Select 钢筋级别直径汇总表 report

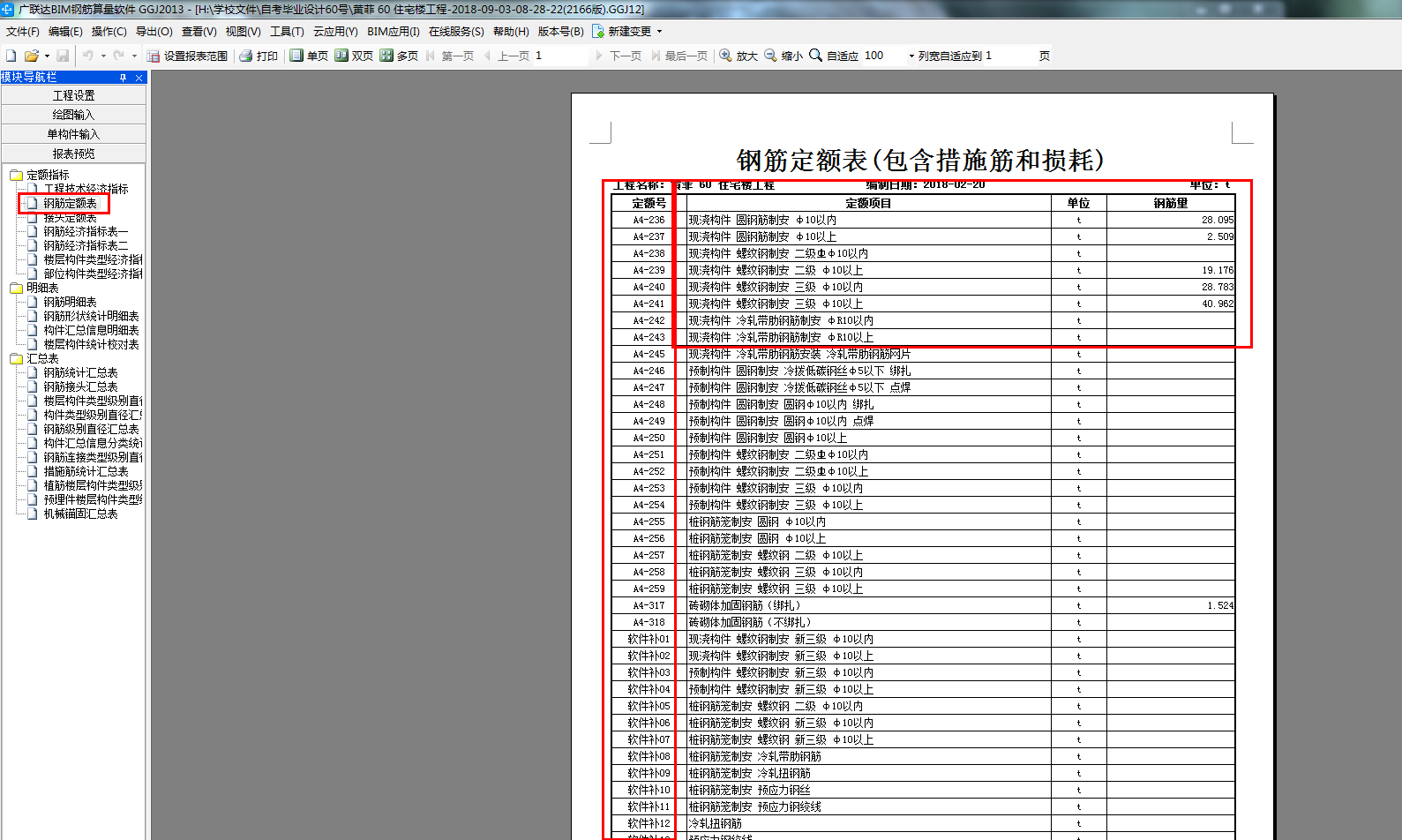pos(91,430)
